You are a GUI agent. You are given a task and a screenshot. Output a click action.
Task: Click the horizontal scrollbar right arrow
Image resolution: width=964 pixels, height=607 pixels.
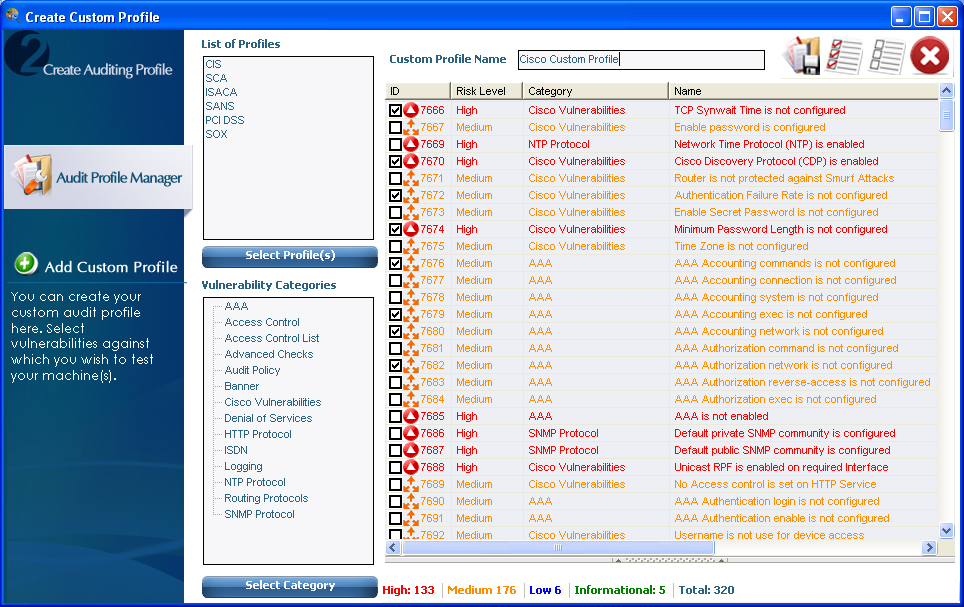(x=929, y=547)
